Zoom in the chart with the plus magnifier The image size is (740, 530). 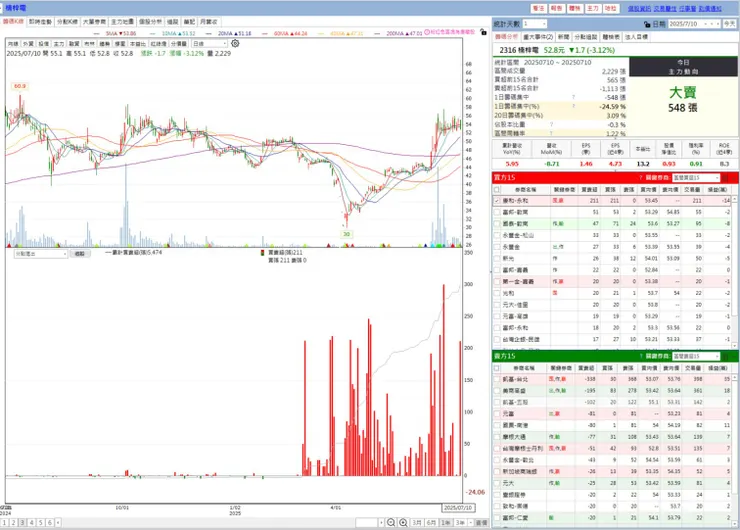coord(403,522)
